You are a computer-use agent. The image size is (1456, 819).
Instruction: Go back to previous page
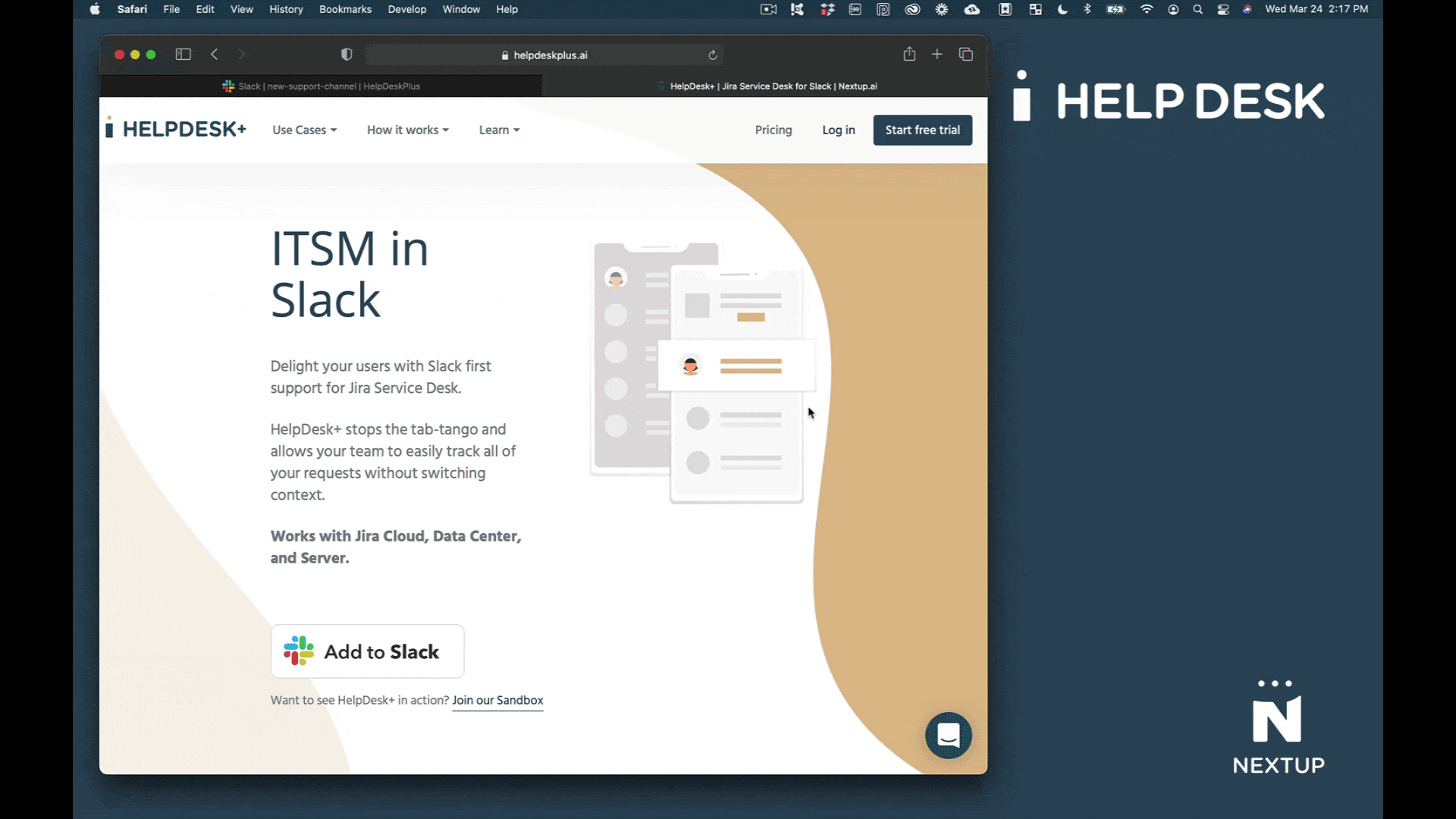[215, 54]
